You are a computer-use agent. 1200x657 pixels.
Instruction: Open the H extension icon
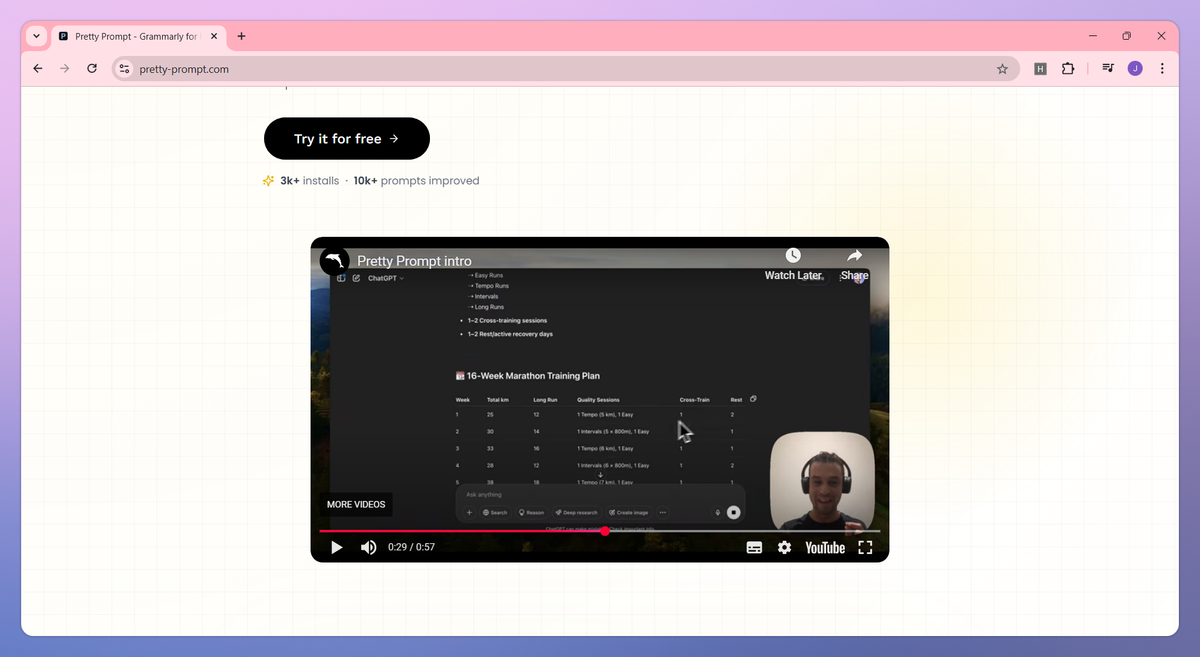pos(1040,69)
